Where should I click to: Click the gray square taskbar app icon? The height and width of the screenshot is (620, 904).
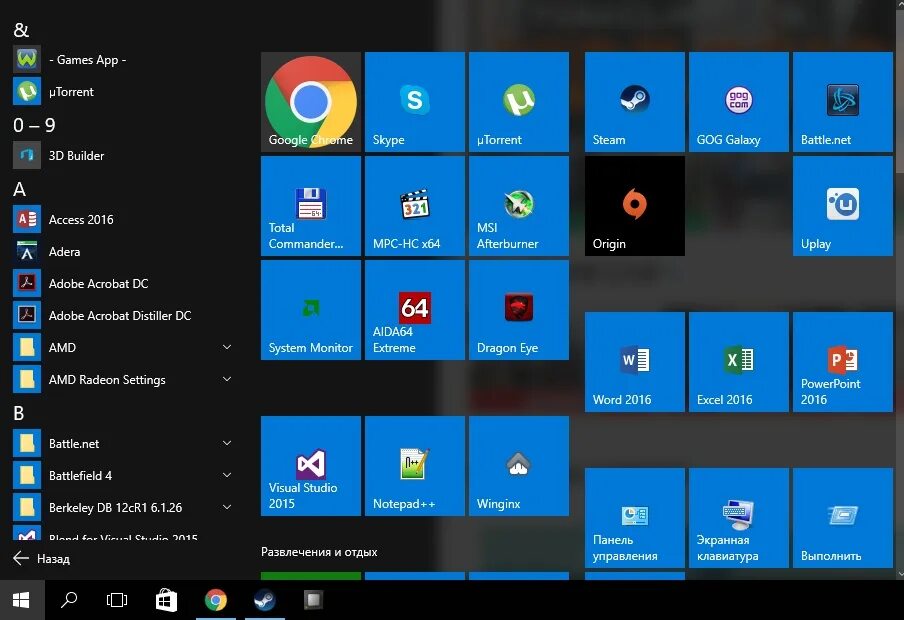[314, 600]
